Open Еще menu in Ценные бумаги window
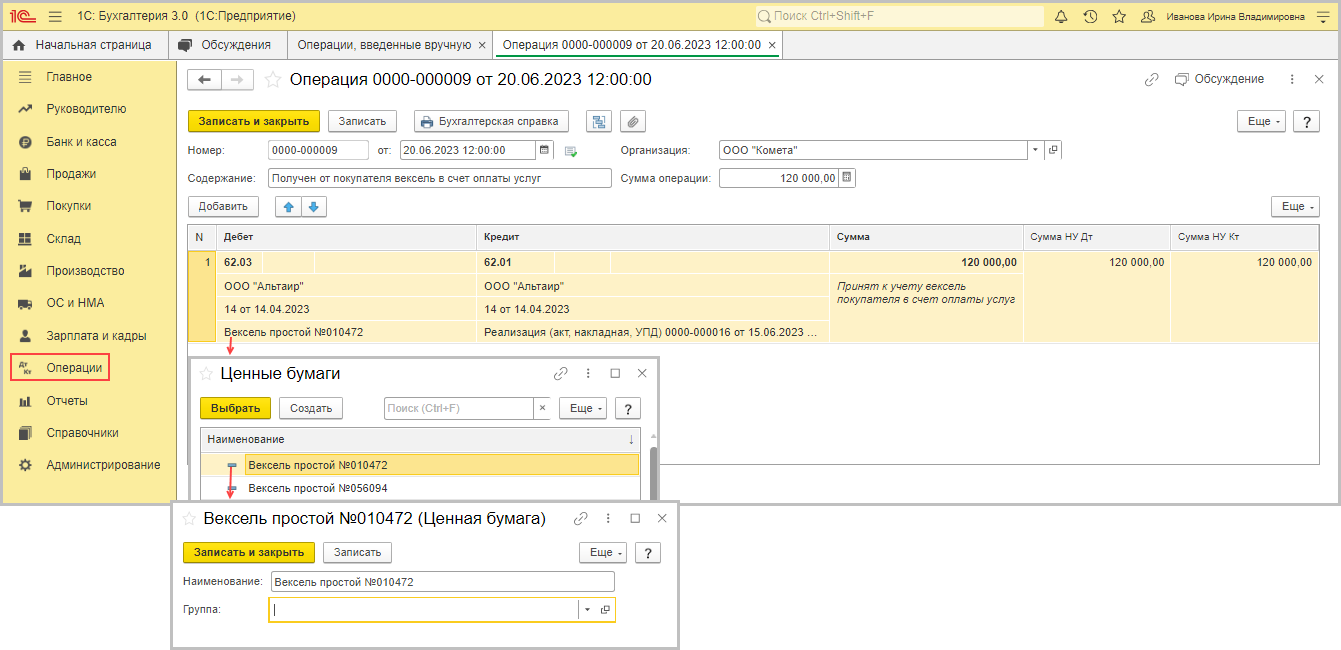 [x=583, y=408]
